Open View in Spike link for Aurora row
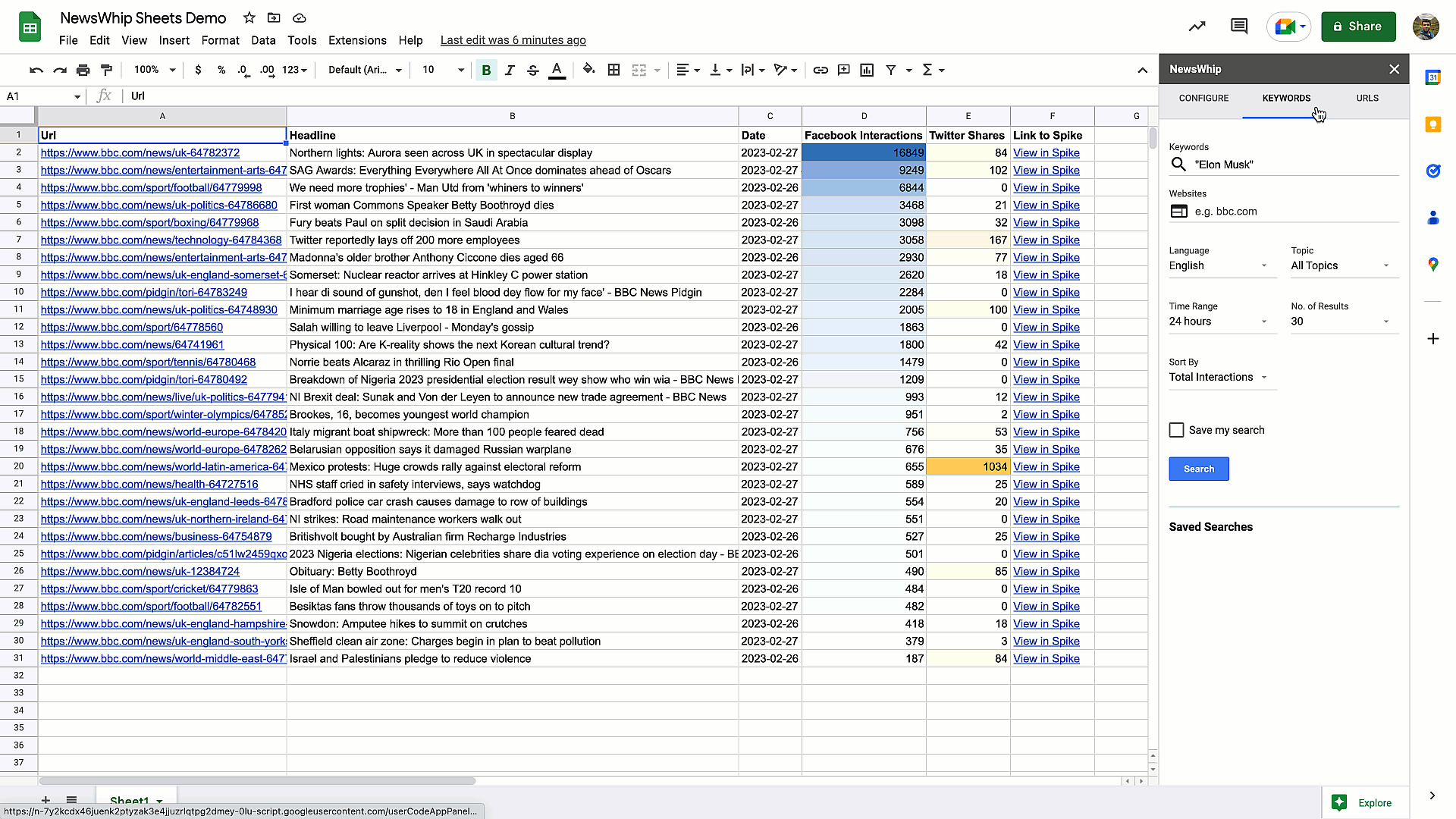Screen dimensions: 1456x819 coord(1046,152)
